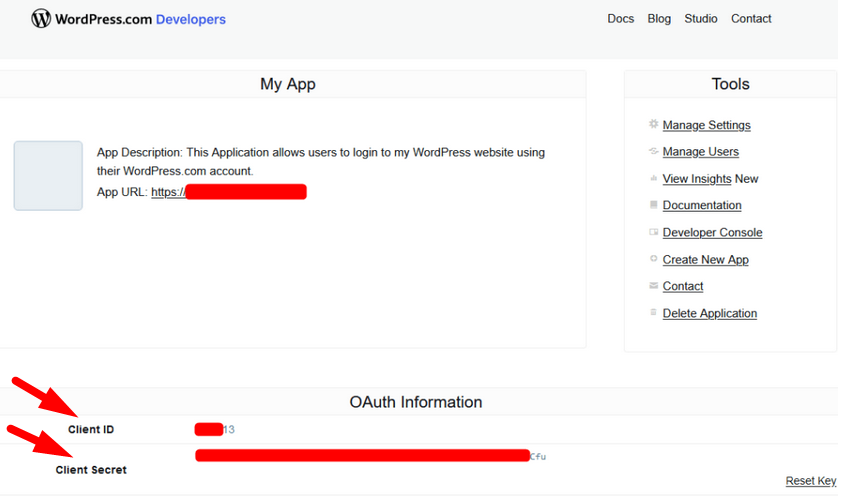Click the app icon placeholder thumbnail

click(x=48, y=176)
